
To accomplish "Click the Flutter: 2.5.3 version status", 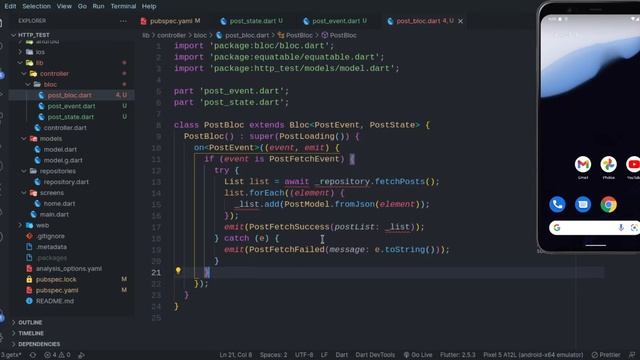I will (x=458, y=355).
